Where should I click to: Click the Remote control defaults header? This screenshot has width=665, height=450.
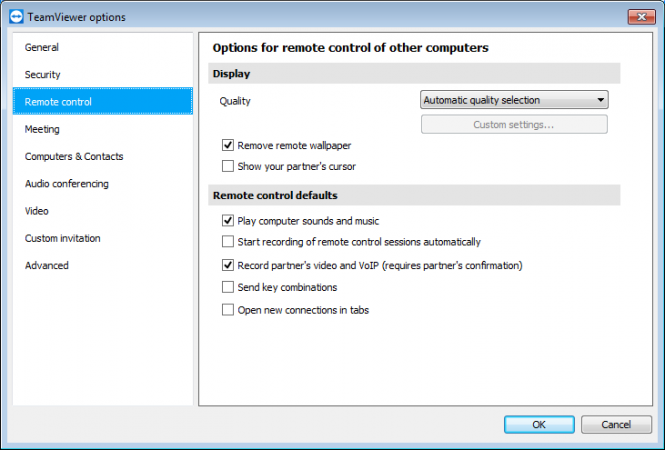tap(414, 195)
